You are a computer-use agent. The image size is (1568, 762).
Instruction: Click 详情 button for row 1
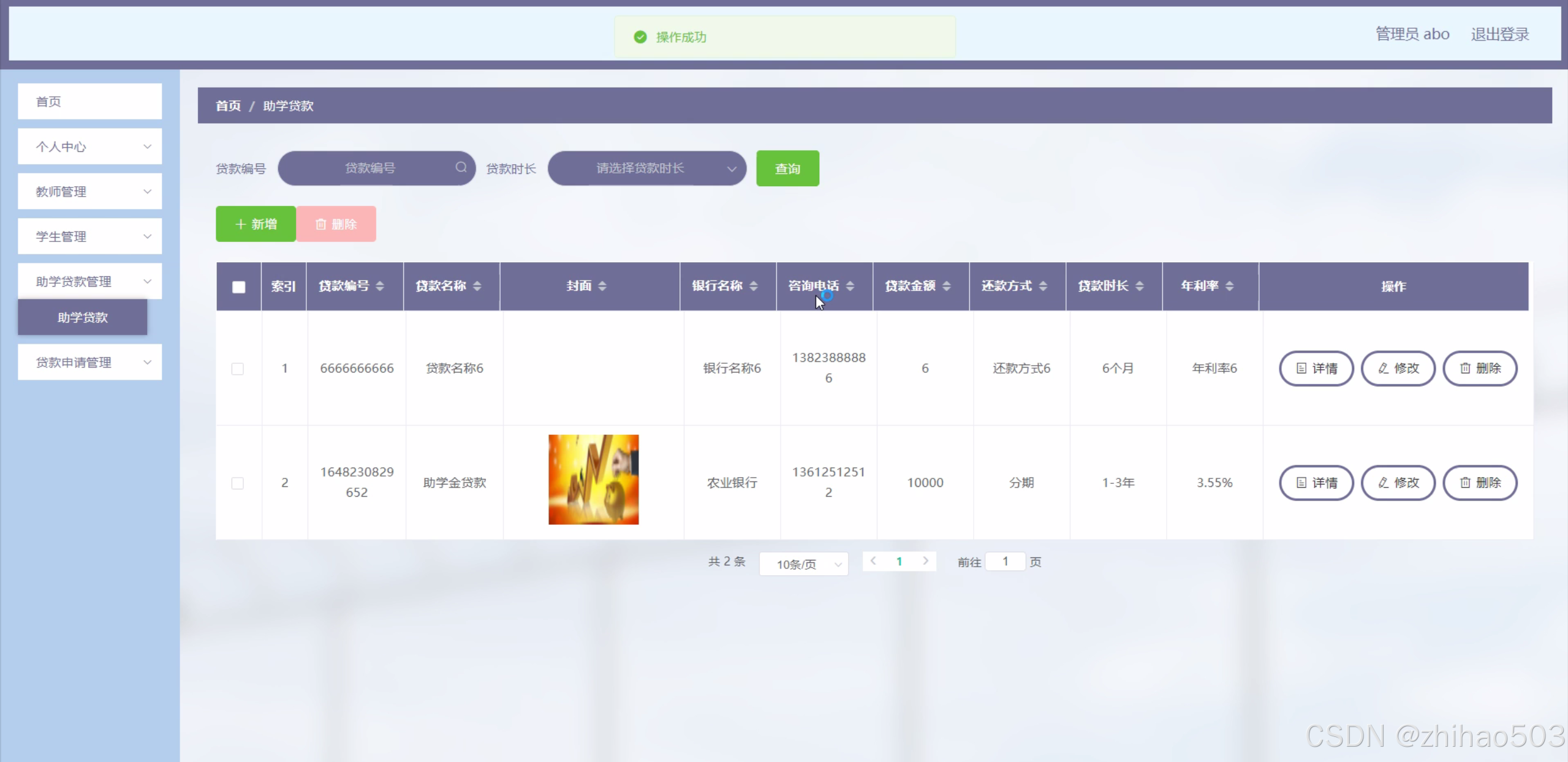click(1316, 368)
